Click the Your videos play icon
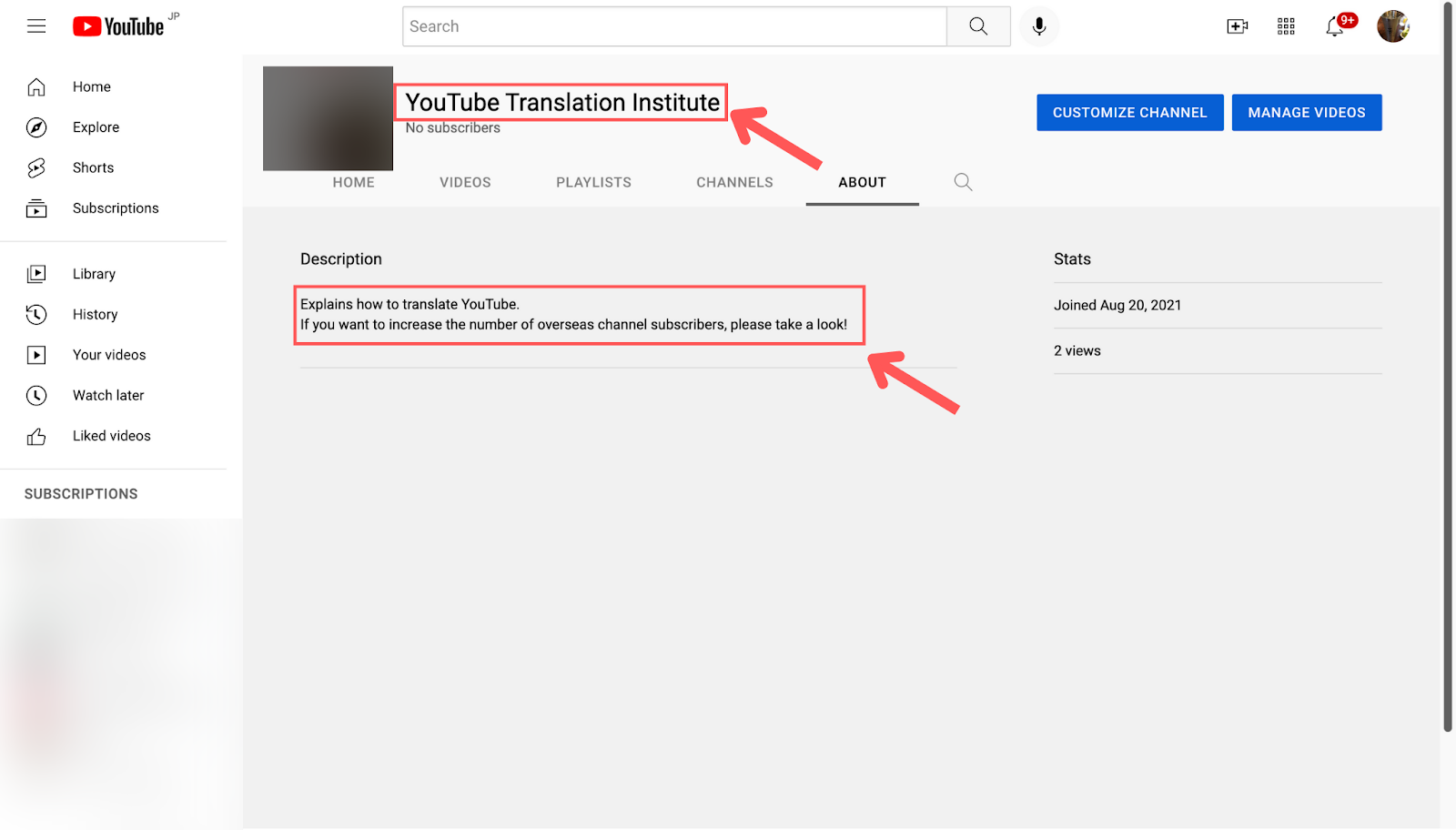 pyautogui.click(x=36, y=355)
